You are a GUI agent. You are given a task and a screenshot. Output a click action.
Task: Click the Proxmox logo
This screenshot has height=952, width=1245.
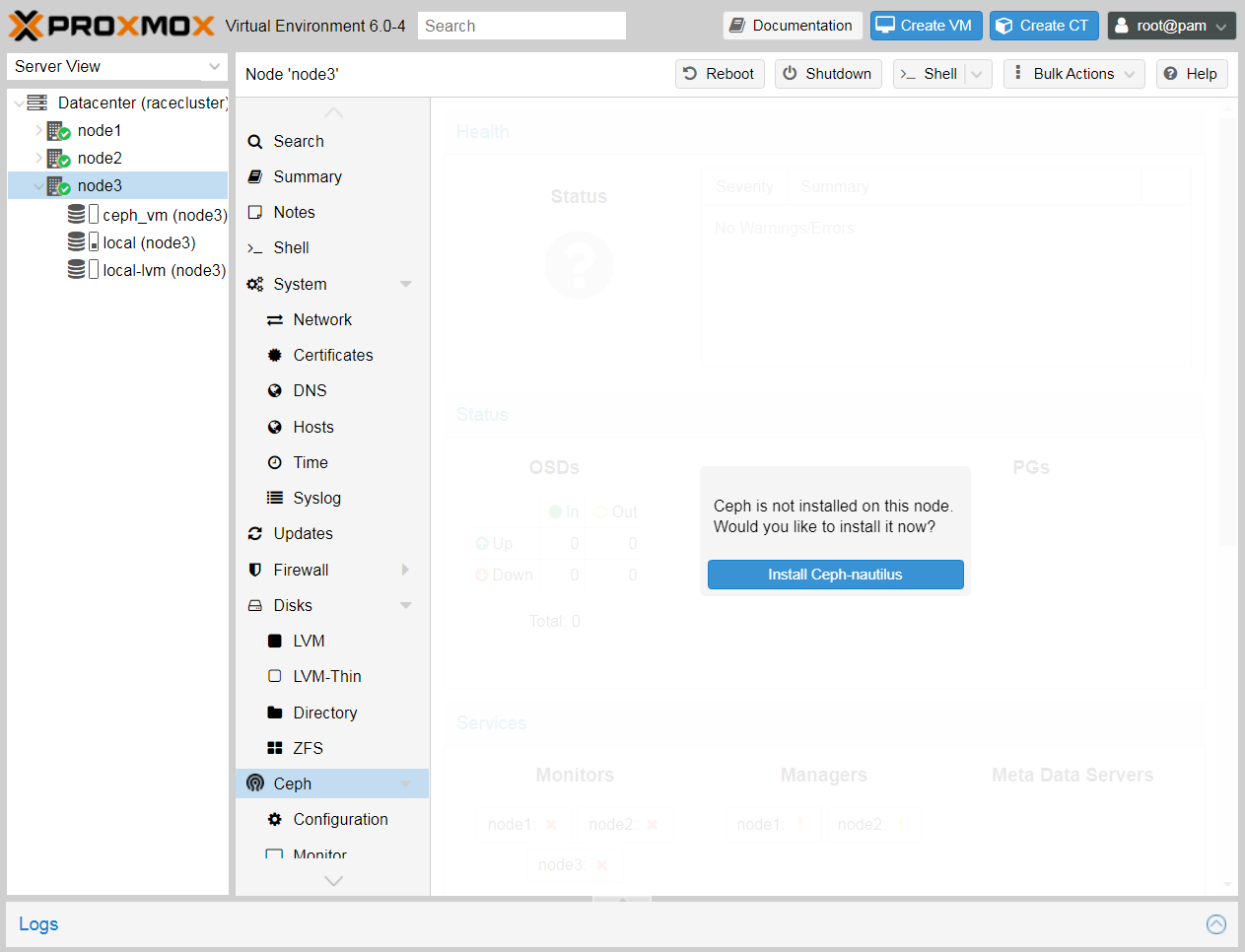click(x=111, y=26)
